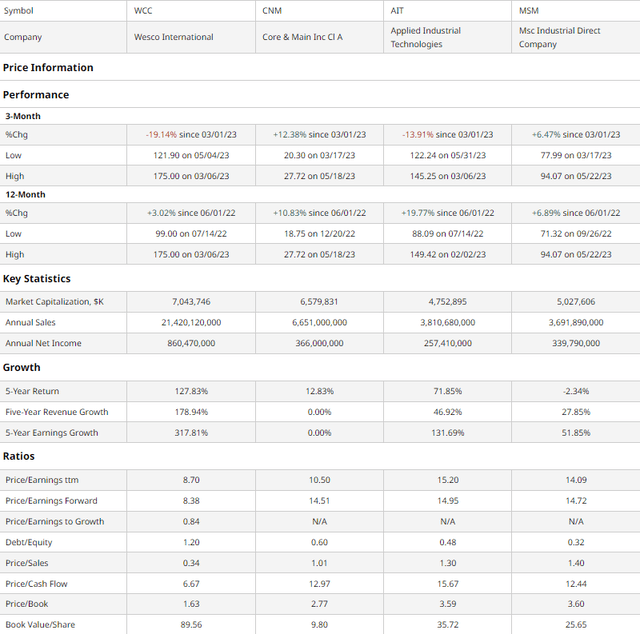
Task: Select net income 257,410,000
Action: coord(448,343)
